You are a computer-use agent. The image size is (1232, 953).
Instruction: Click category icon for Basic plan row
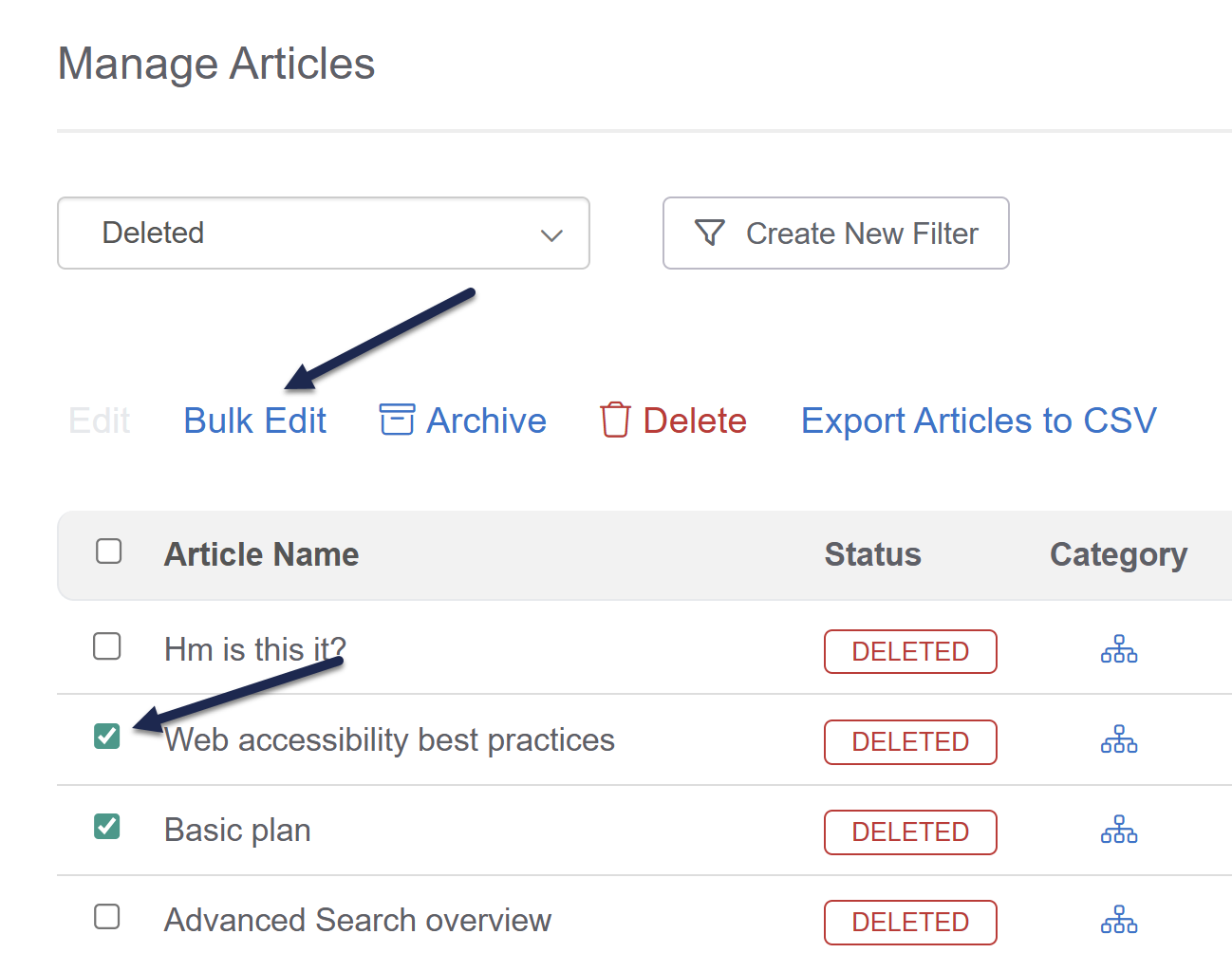point(1118,830)
